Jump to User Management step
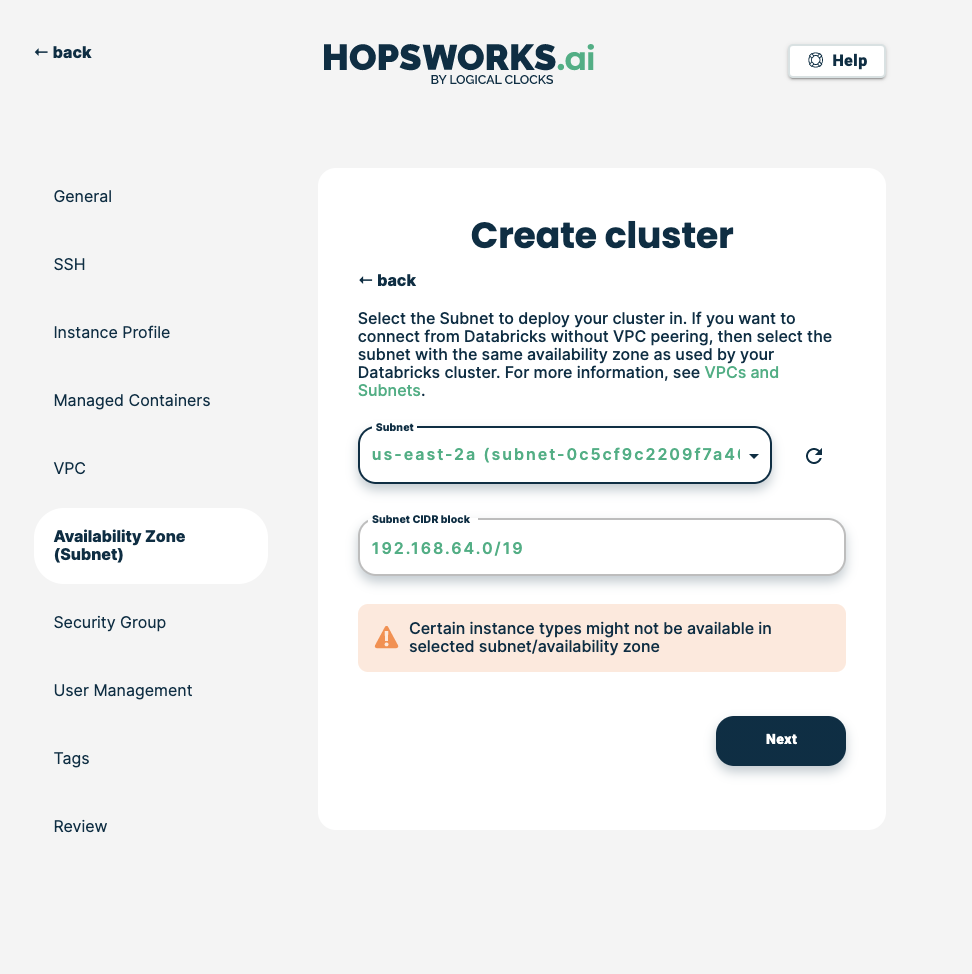 point(123,690)
